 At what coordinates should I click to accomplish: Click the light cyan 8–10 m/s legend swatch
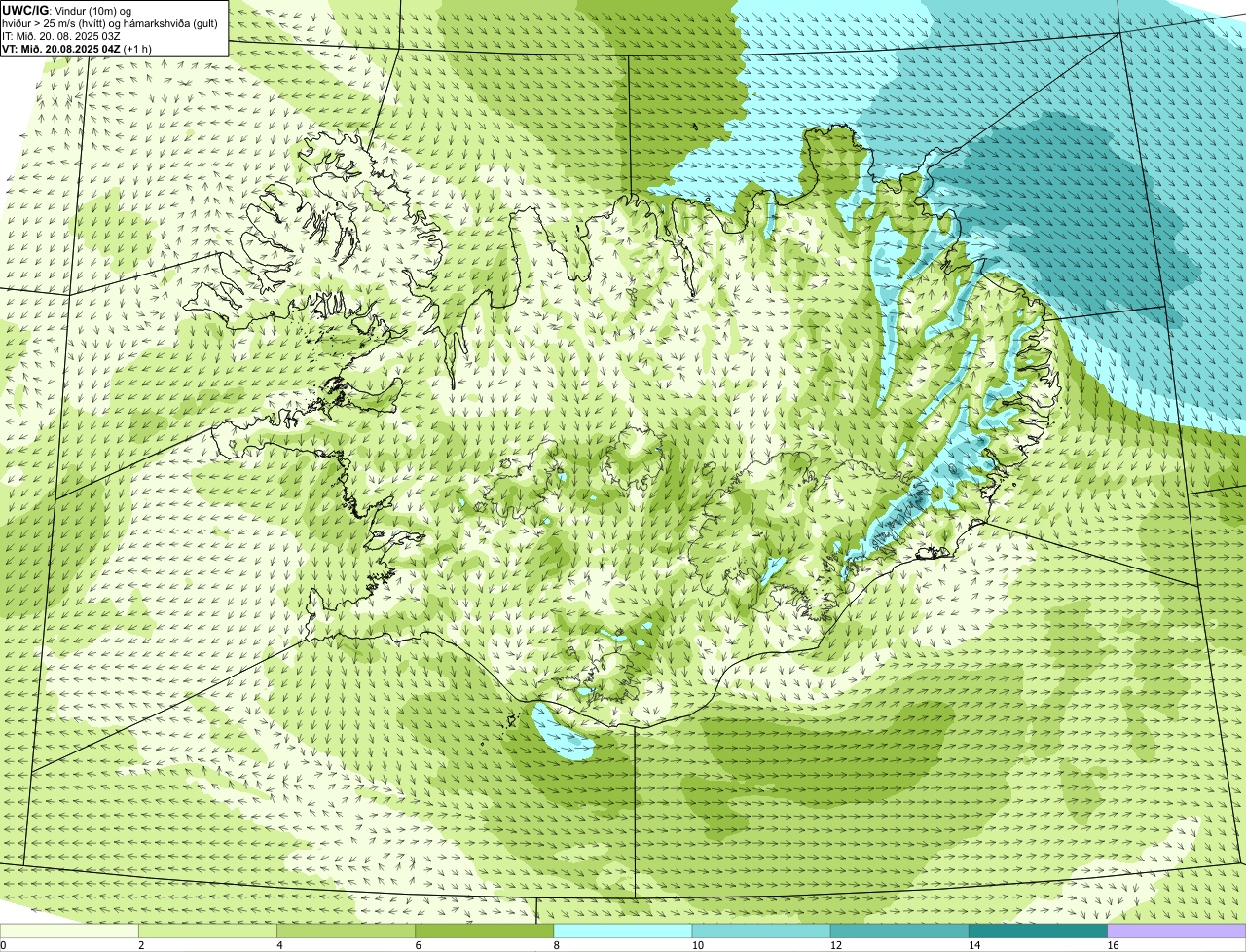point(623,932)
